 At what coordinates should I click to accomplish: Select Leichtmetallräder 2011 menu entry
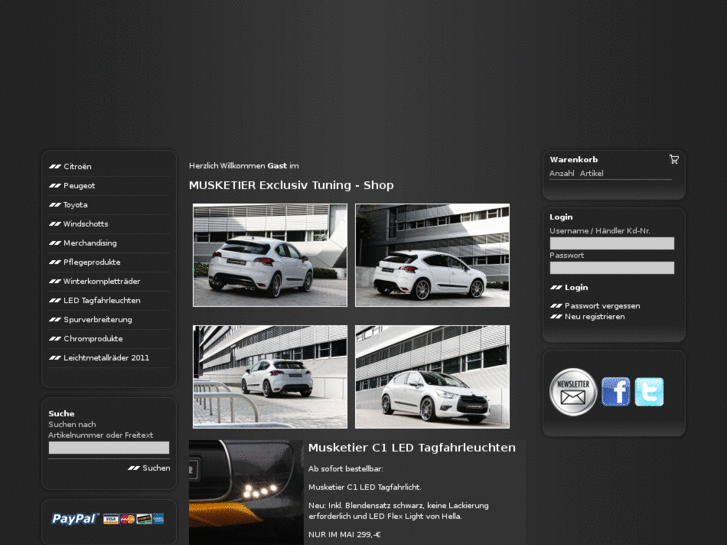106,358
